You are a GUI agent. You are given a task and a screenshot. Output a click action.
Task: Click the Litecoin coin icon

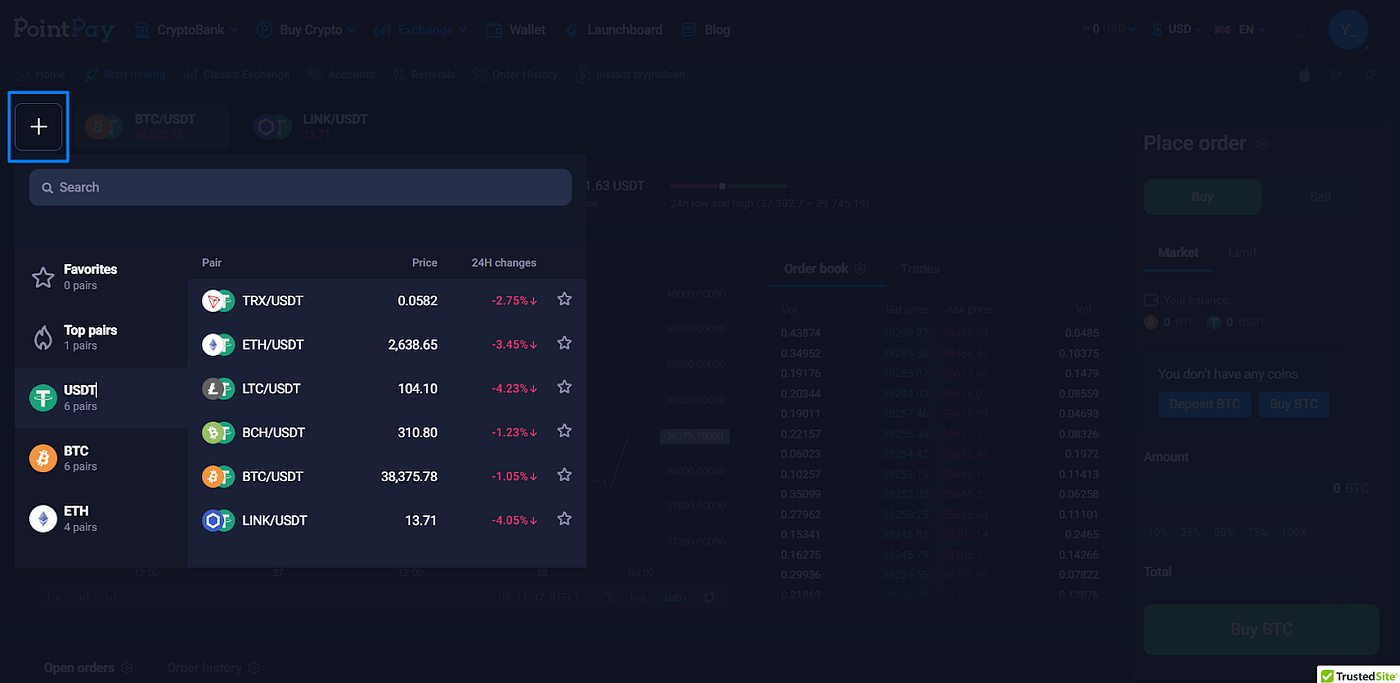point(212,388)
